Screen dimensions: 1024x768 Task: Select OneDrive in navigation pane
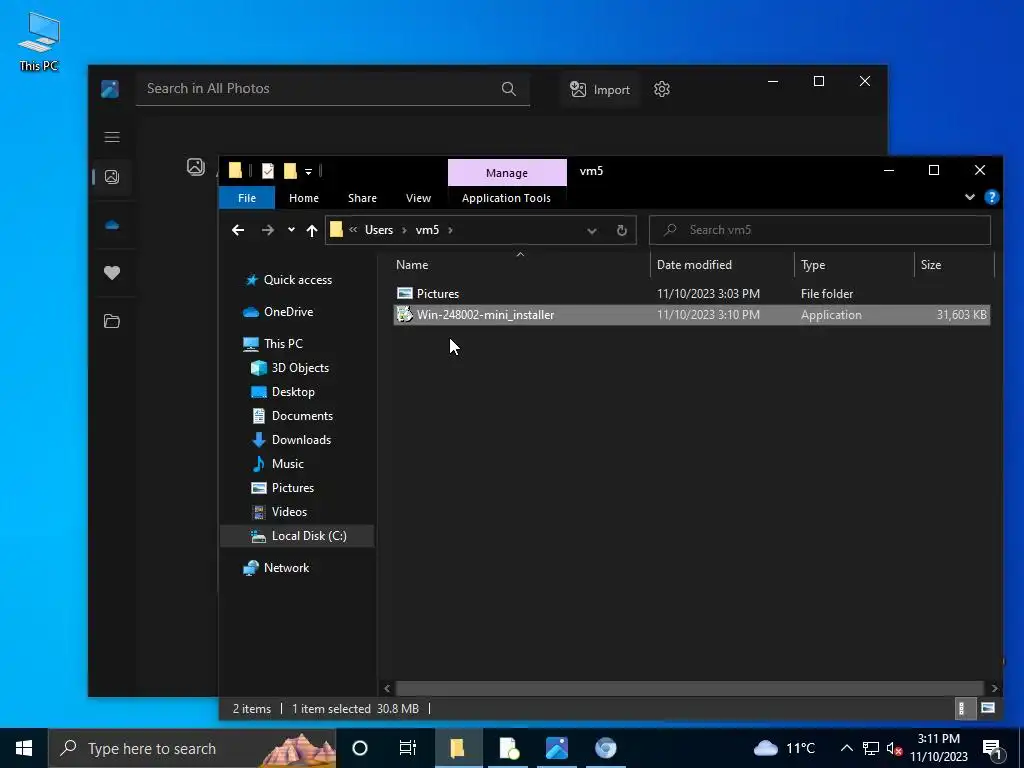point(288,312)
